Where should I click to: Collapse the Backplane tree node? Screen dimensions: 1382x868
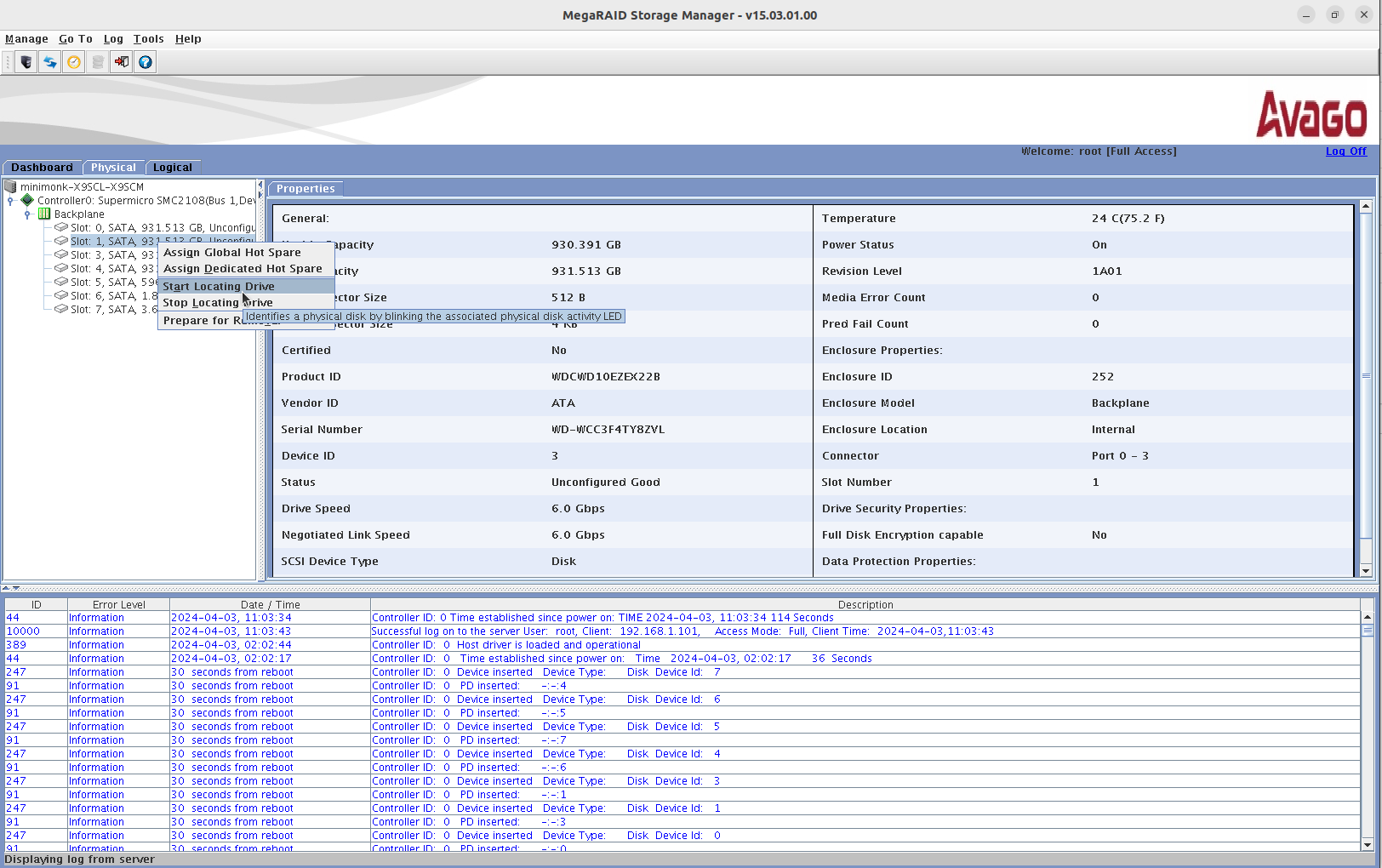coord(27,214)
